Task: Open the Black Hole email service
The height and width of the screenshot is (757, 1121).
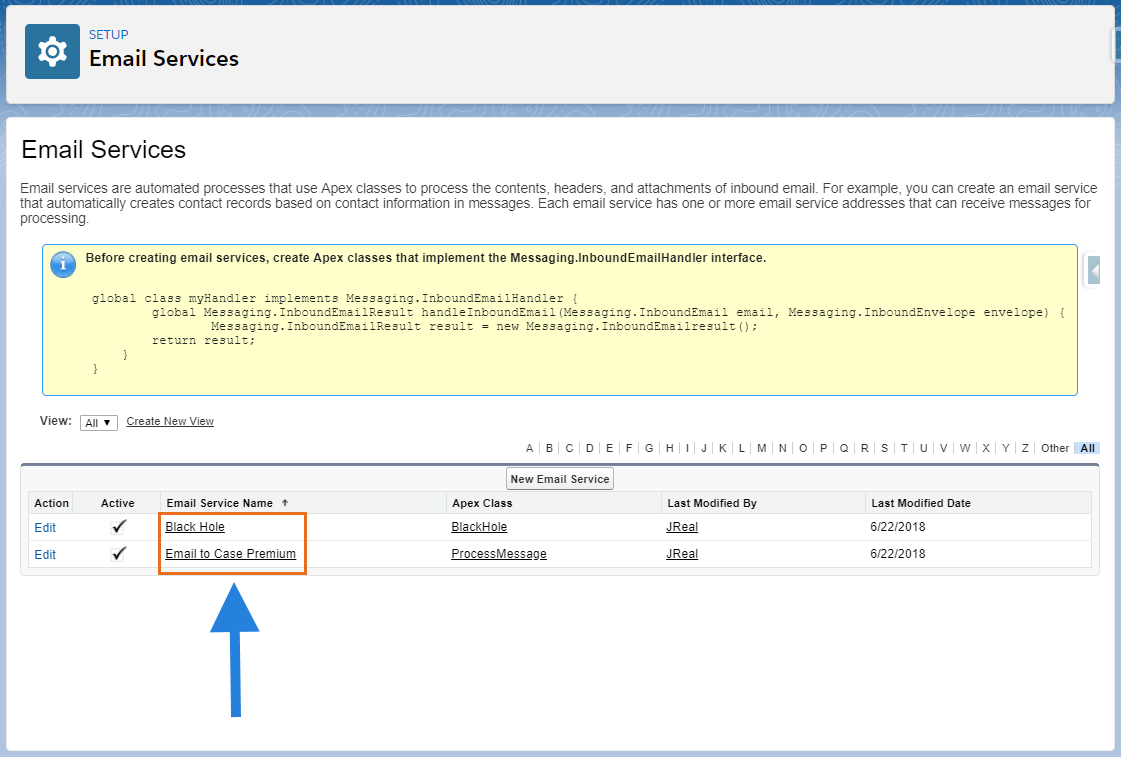Action: click(194, 527)
